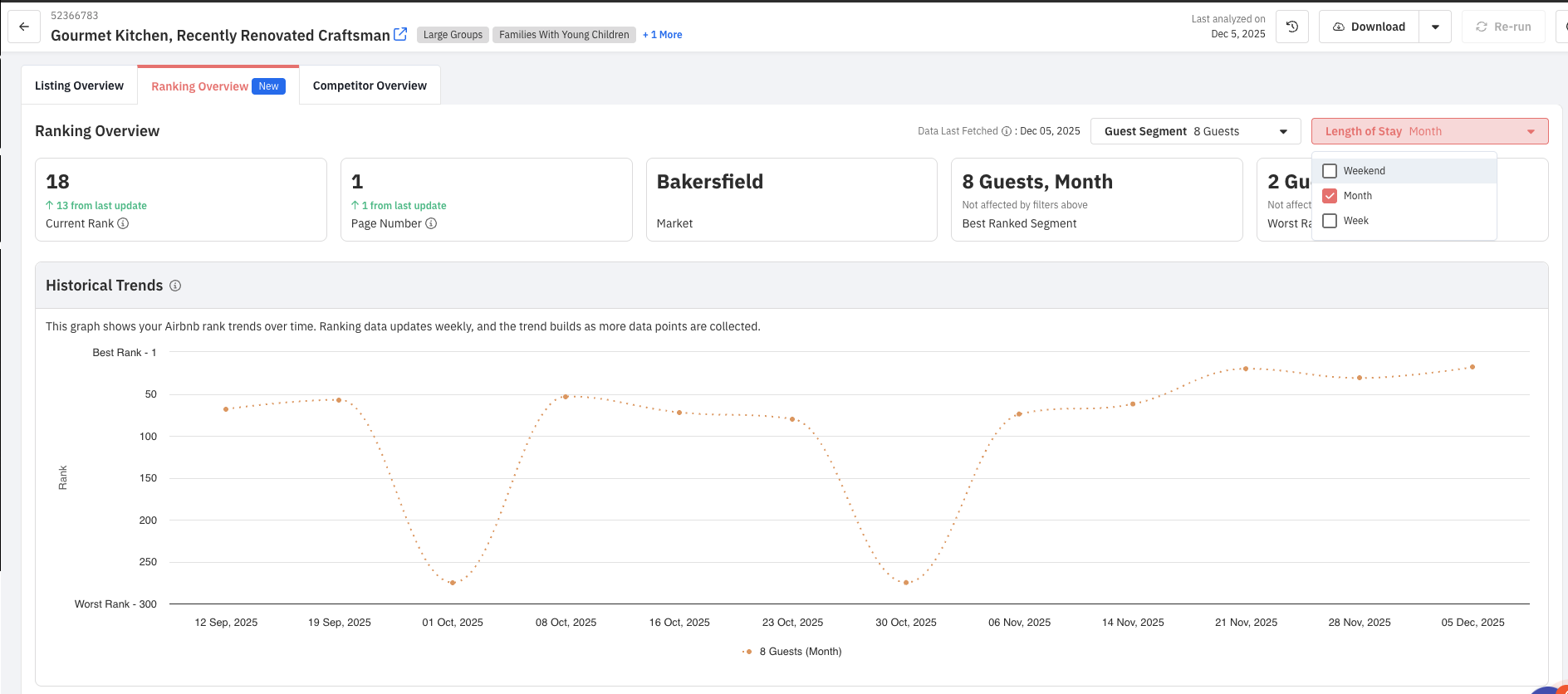Click the back arrow button
1568x694 pixels.
click(24, 27)
